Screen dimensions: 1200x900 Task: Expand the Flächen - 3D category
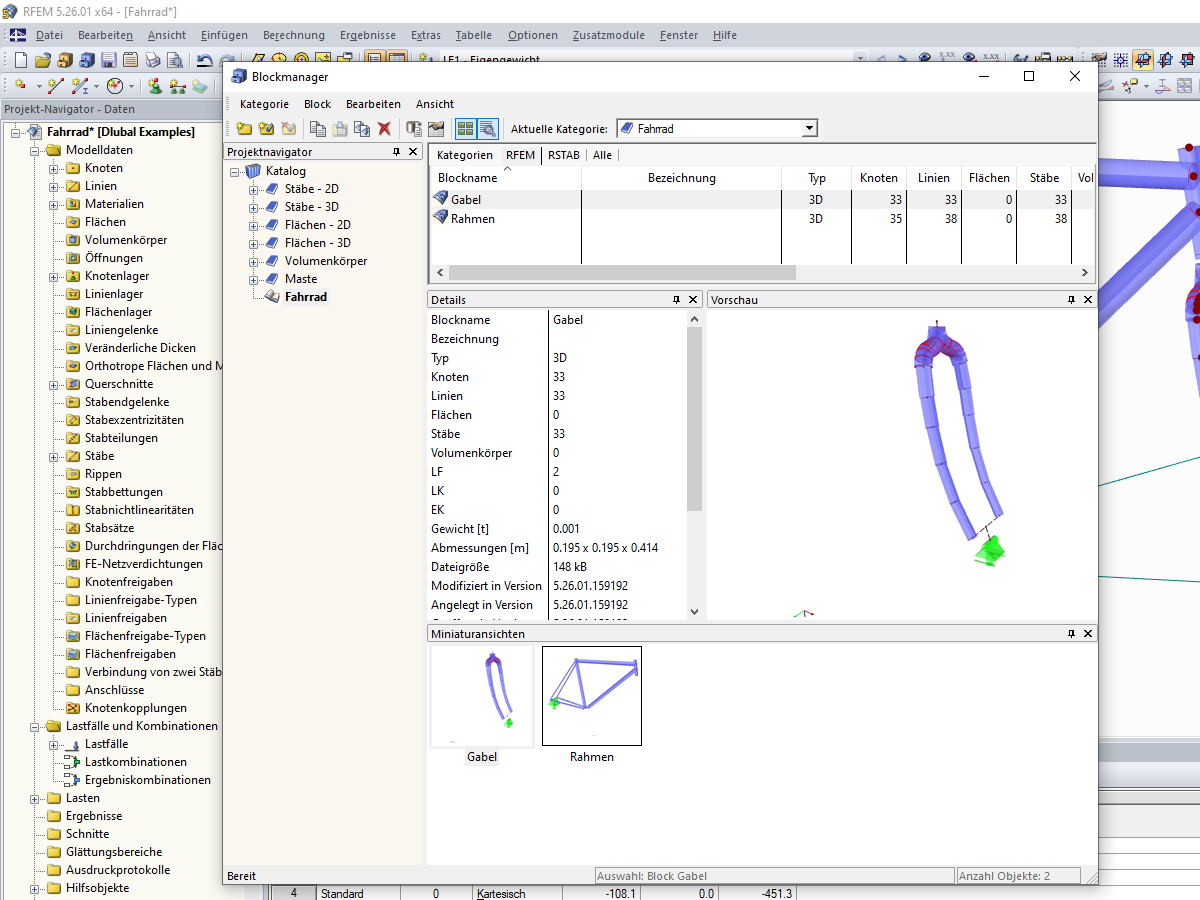(254, 243)
